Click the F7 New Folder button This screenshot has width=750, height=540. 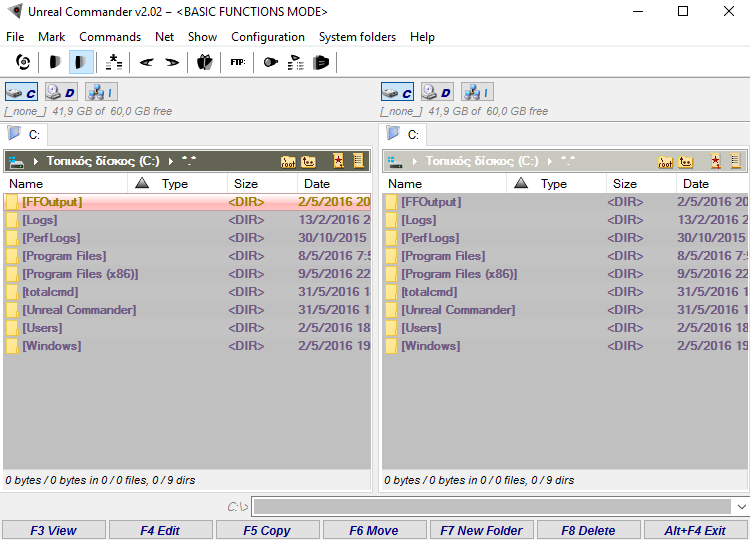coord(482,530)
